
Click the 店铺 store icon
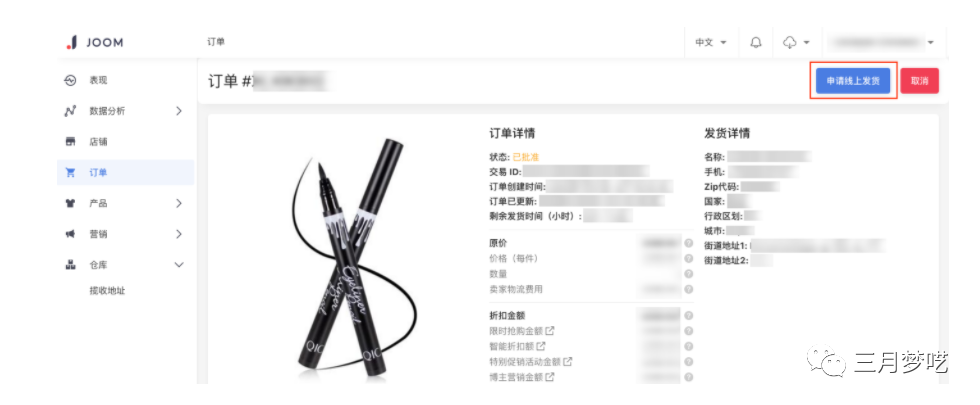71,142
